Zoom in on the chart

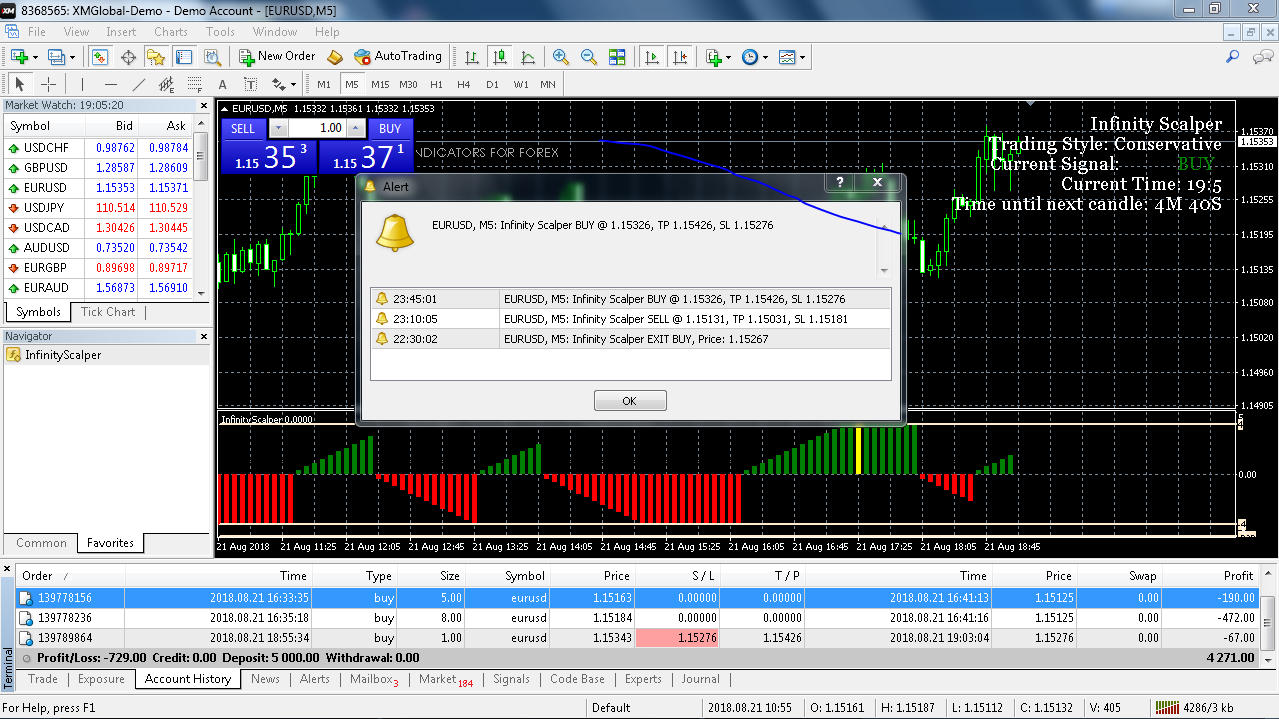click(561, 57)
